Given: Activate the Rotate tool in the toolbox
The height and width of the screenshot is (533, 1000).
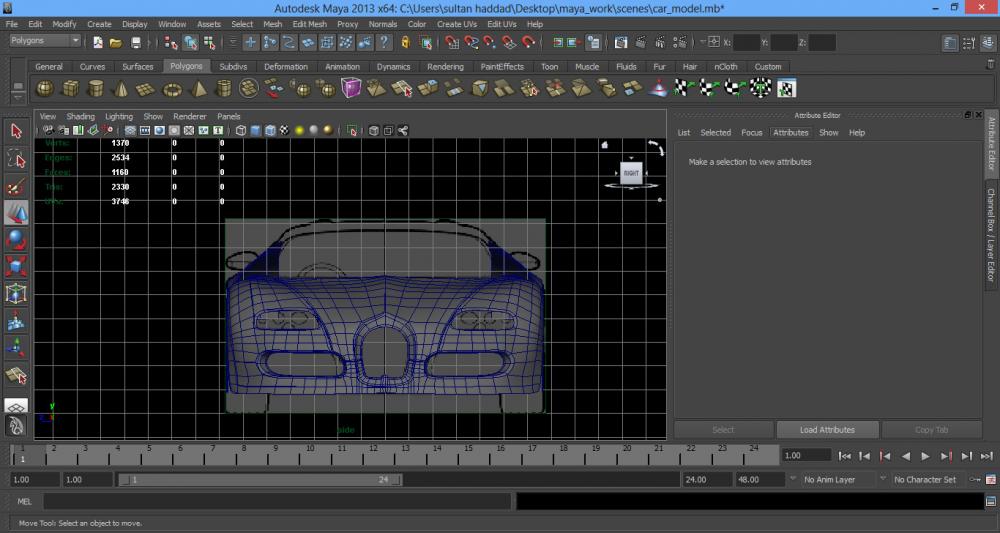Looking at the screenshot, I should 17,240.
